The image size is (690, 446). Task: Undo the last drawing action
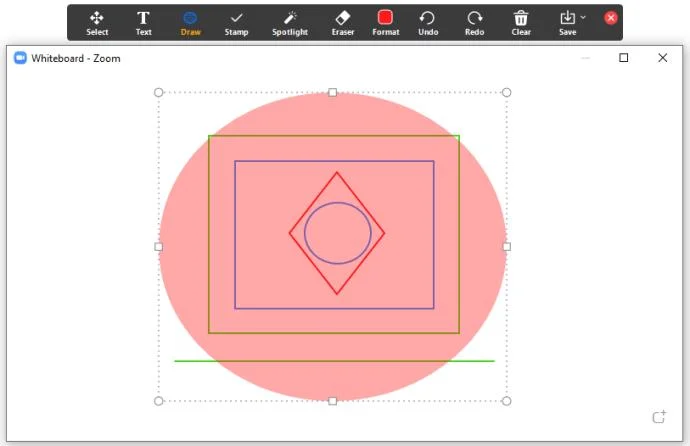pos(428,23)
